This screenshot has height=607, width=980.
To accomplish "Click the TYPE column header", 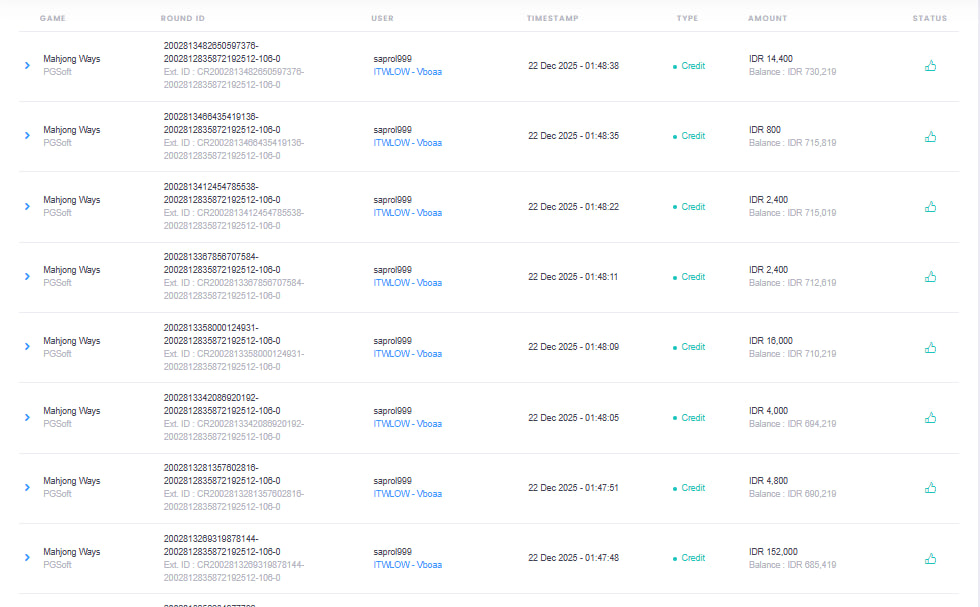I will click(687, 18).
